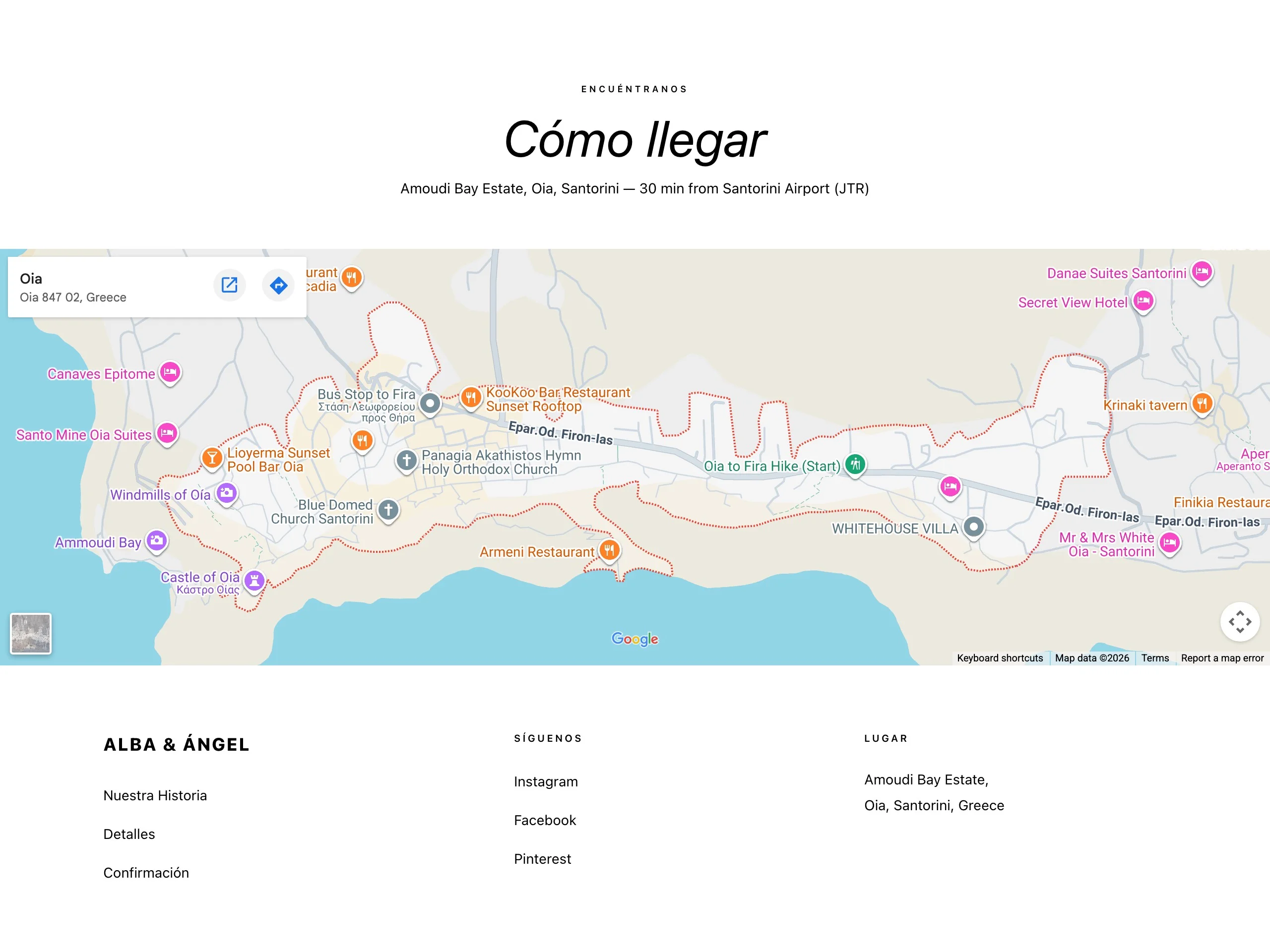Open the map Terms link
The height and width of the screenshot is (952, 1270).
point(1154,658)
